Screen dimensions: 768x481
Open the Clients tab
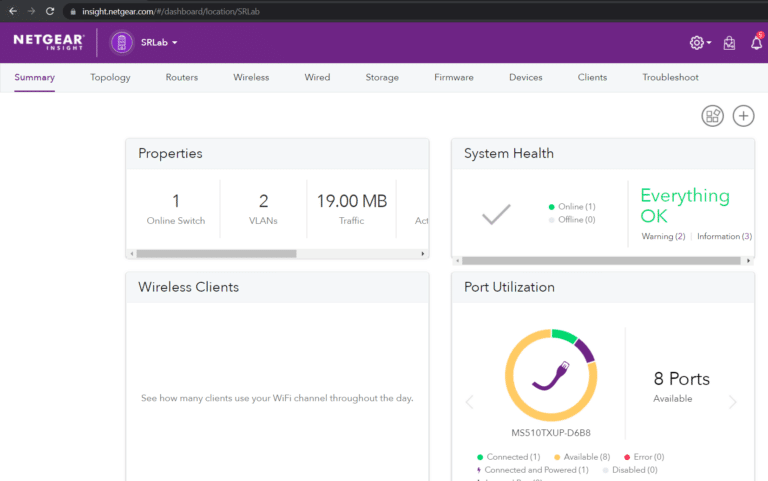click(592, 77)
